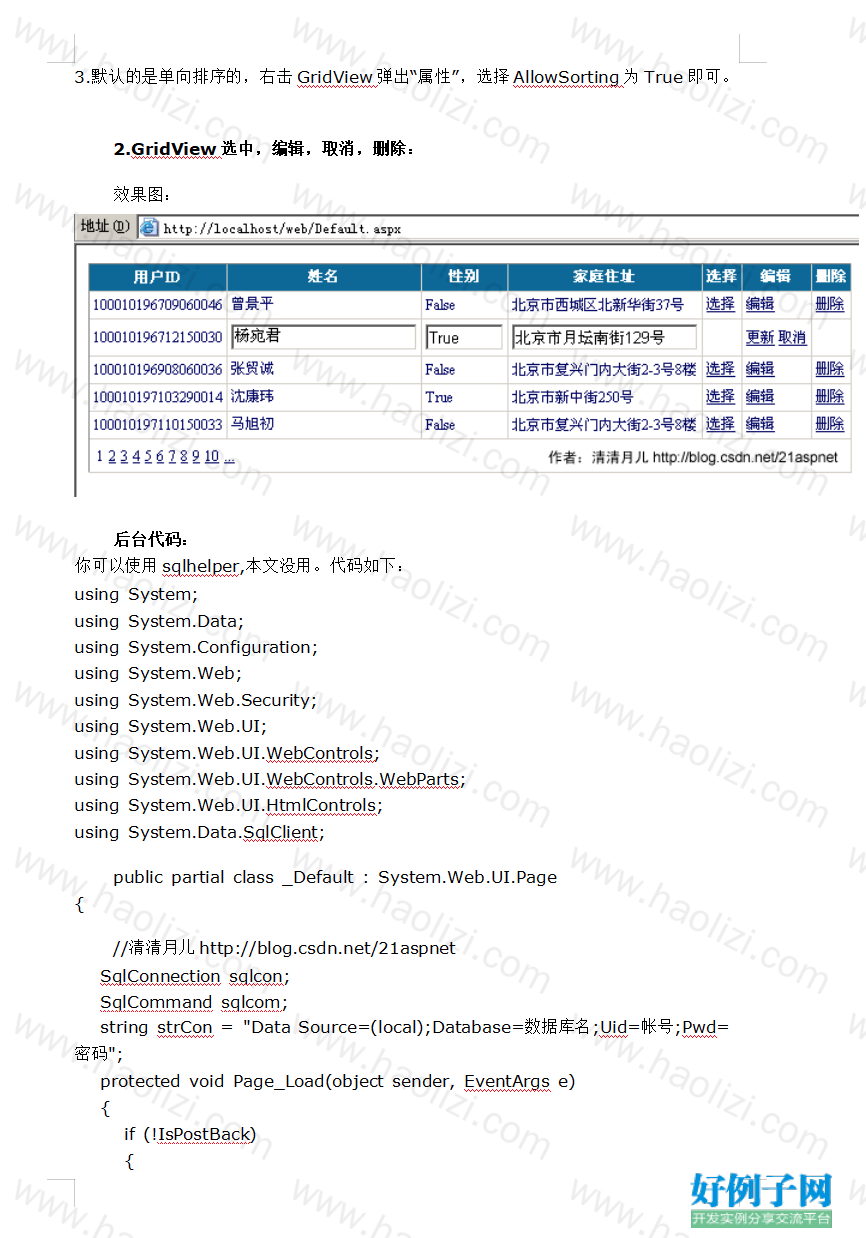Click user ID 100010196908060036
The height and width of the screenshot is (1238, 866).
[x=158, y=370]
